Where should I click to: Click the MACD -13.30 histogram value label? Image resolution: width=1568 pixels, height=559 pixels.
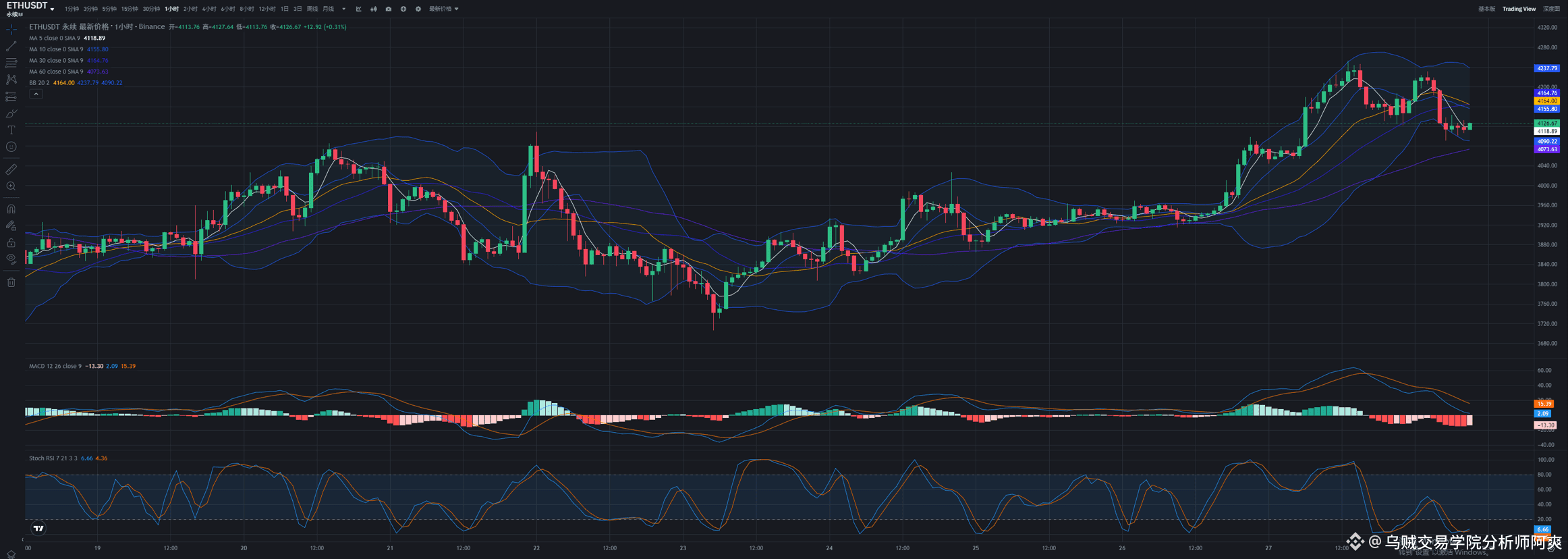1545,425
